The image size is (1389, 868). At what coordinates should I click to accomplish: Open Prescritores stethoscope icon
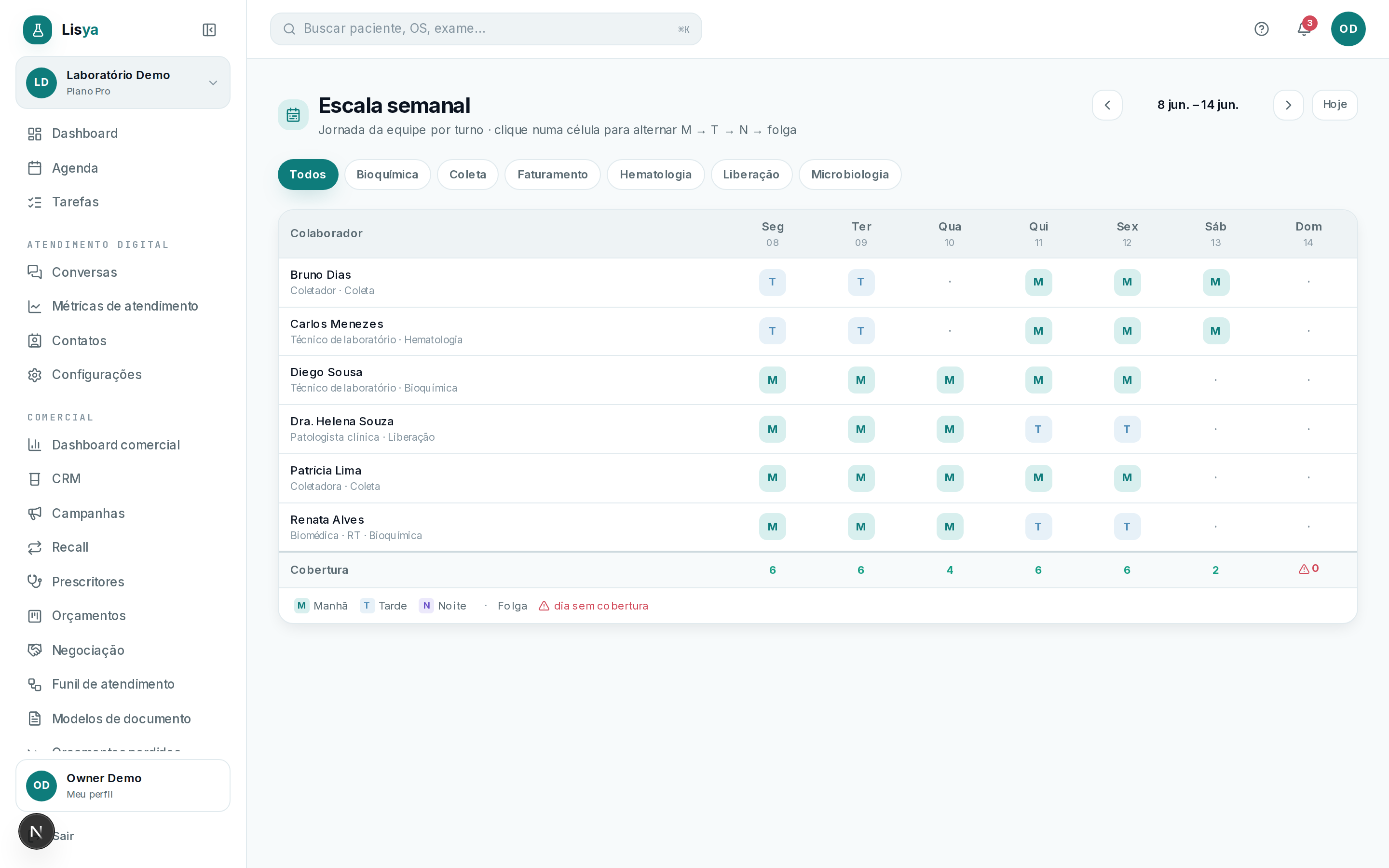34,582
